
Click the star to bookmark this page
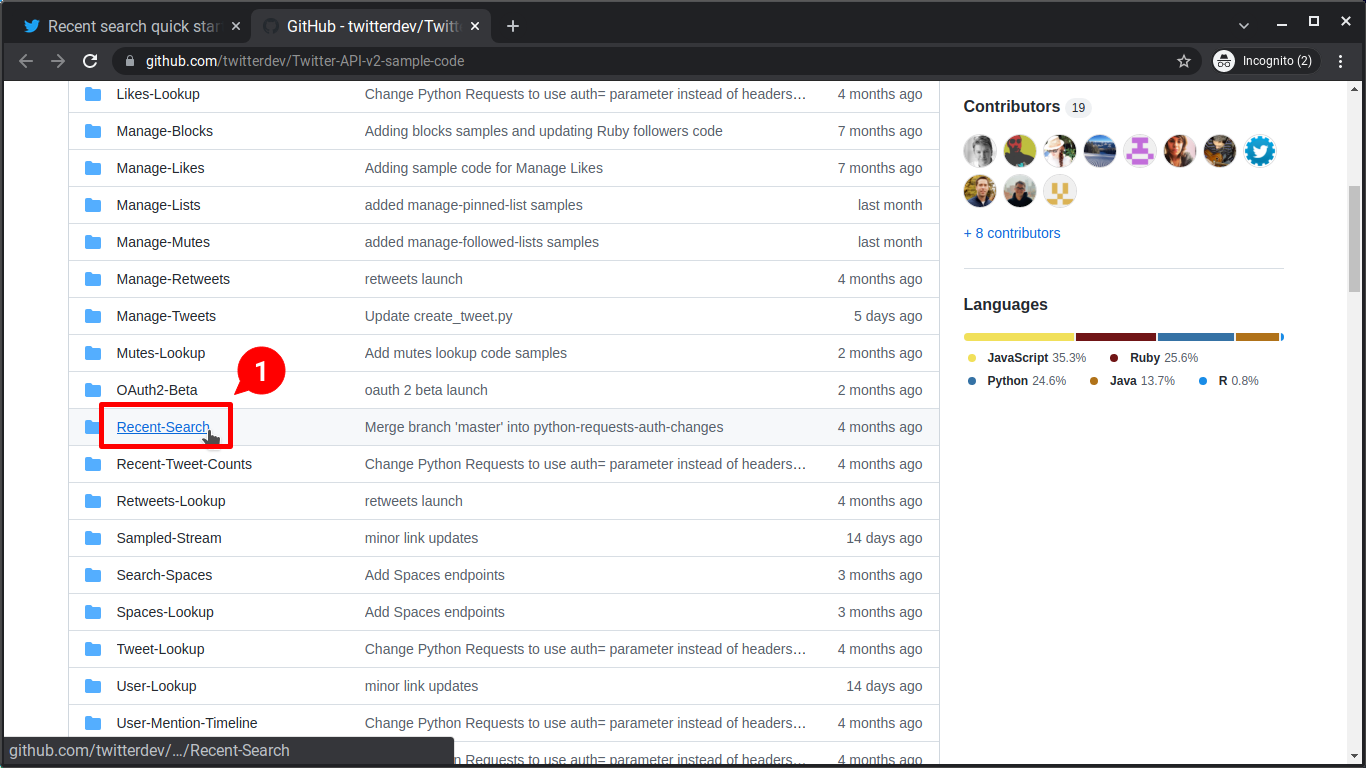click(1184, 61)
